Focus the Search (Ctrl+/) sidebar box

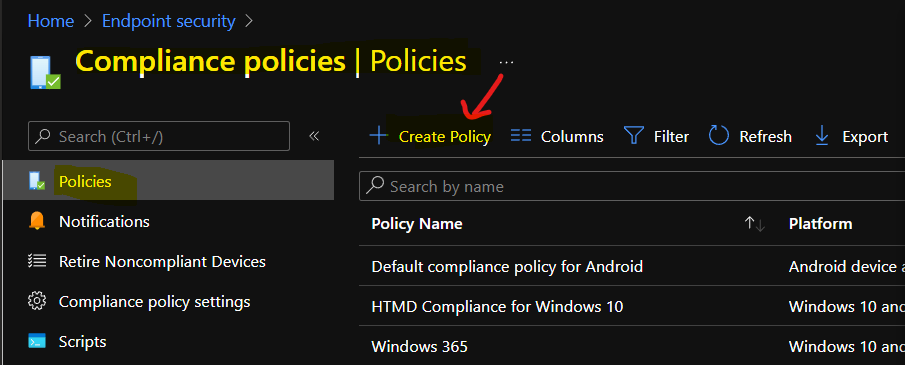(x=159, y=136)
